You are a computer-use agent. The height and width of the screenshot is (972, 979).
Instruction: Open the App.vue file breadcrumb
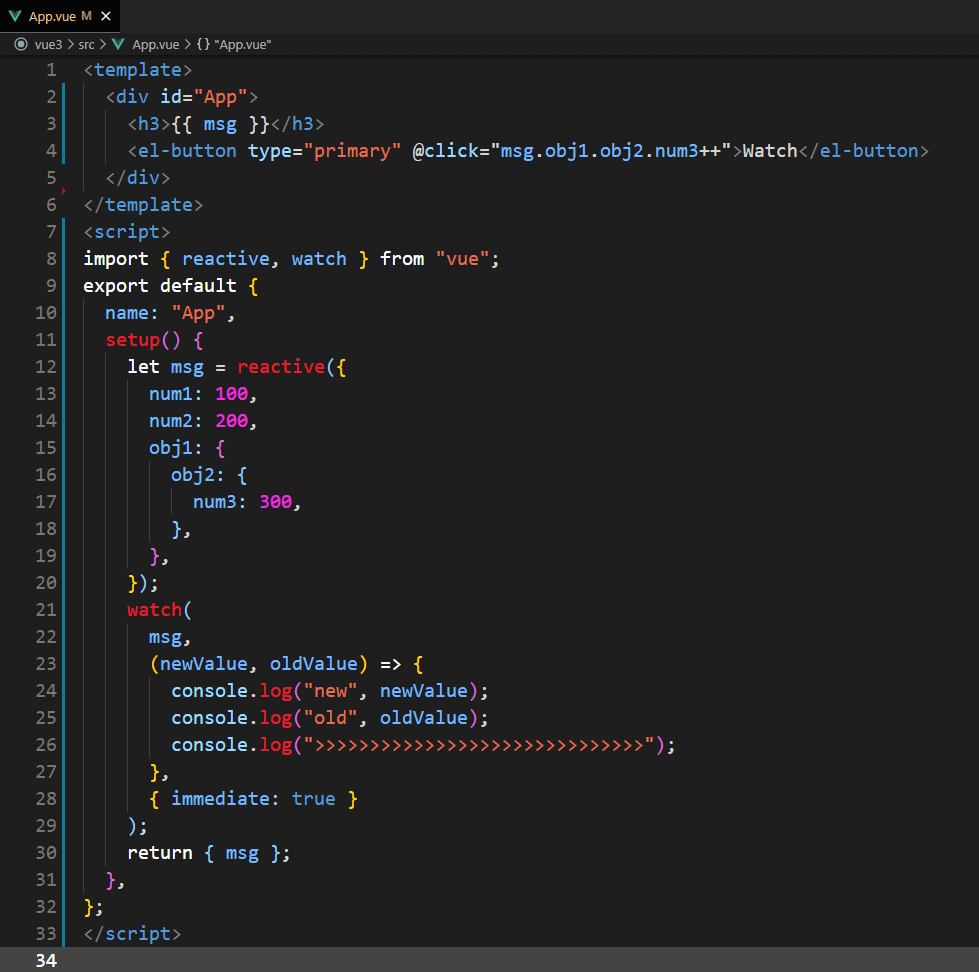point(155,44)
